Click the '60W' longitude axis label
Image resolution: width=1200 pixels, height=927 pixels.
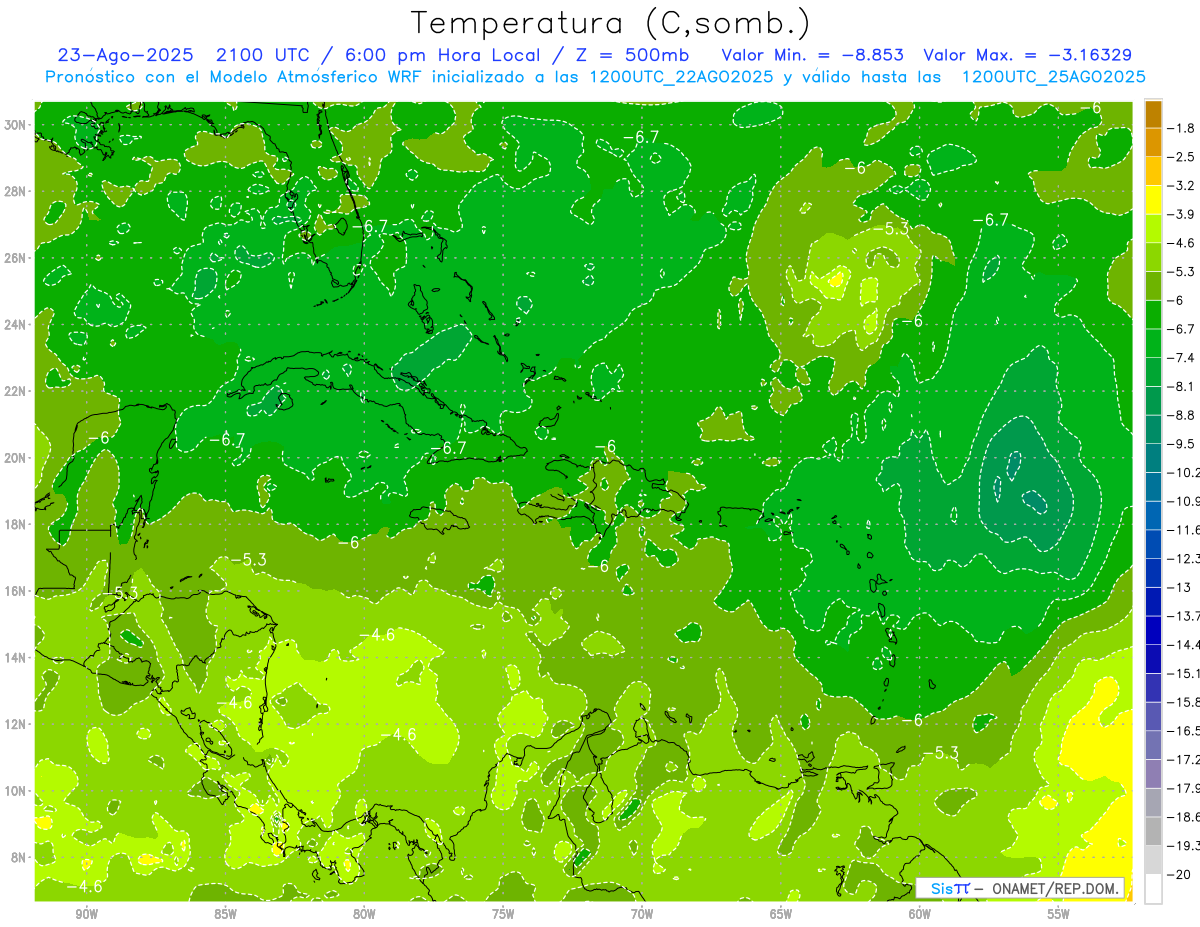[x=920, y=914]
